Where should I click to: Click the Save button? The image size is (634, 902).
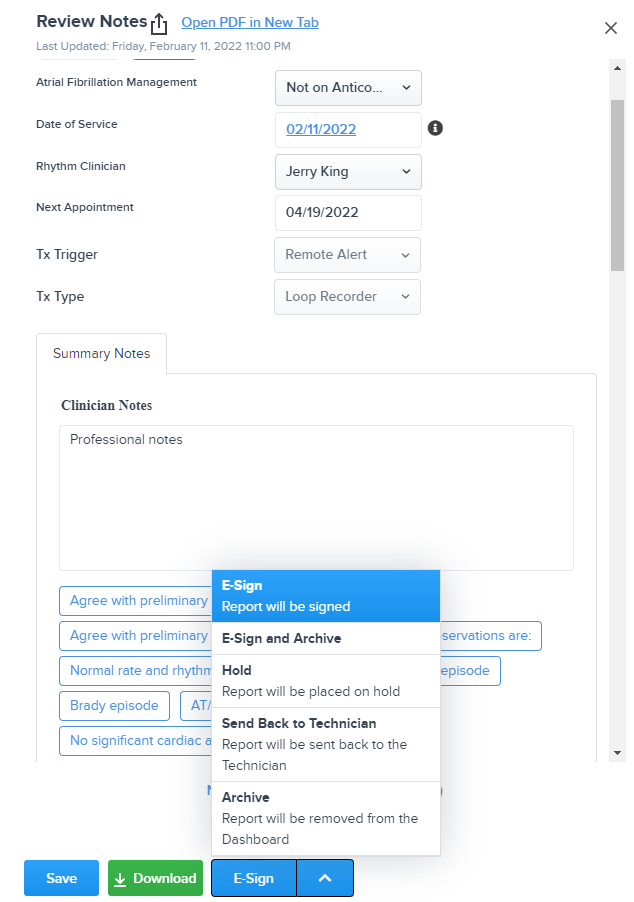[x=61, y=878]
